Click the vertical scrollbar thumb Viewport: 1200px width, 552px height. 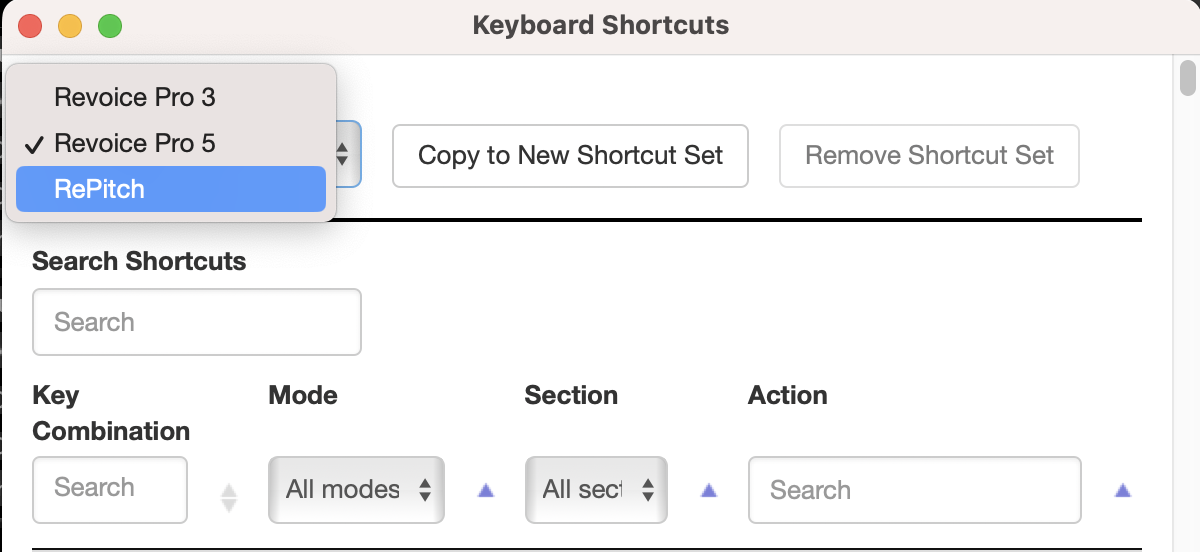pos(1188,76)
